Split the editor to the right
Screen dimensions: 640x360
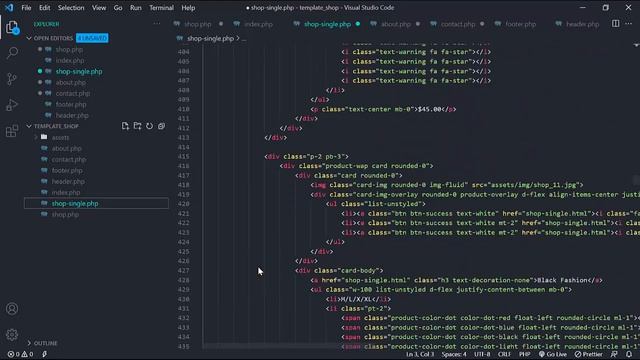(616, 24)
